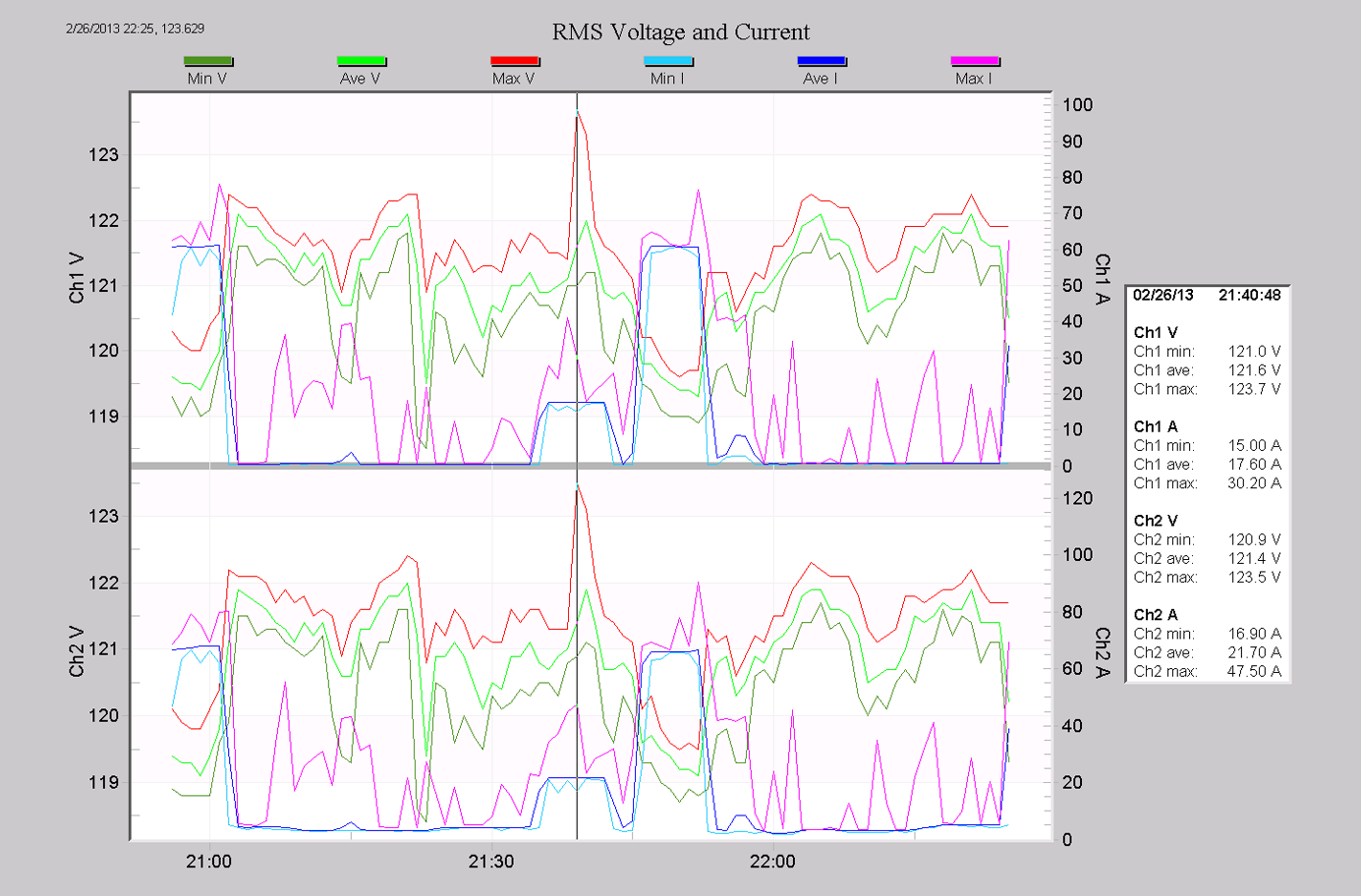
Task: Toggle the bright green Ave V legend swatch
Action: click(x=361, y=61)
